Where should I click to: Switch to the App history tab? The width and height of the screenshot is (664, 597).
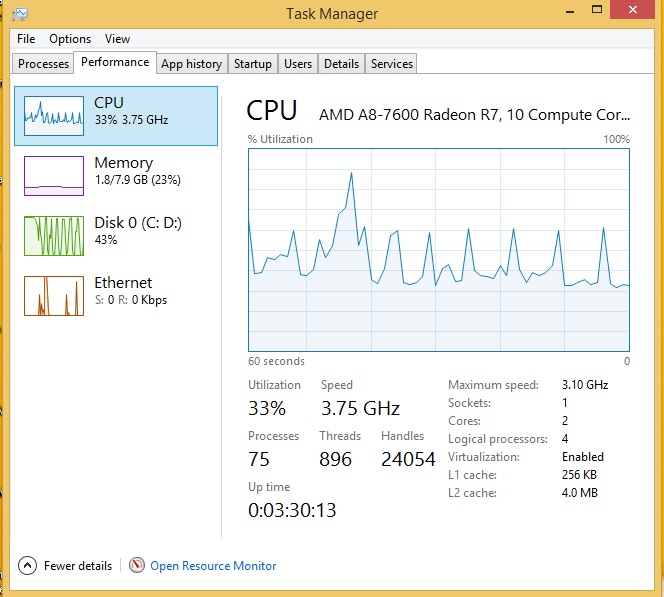[191, 64]
